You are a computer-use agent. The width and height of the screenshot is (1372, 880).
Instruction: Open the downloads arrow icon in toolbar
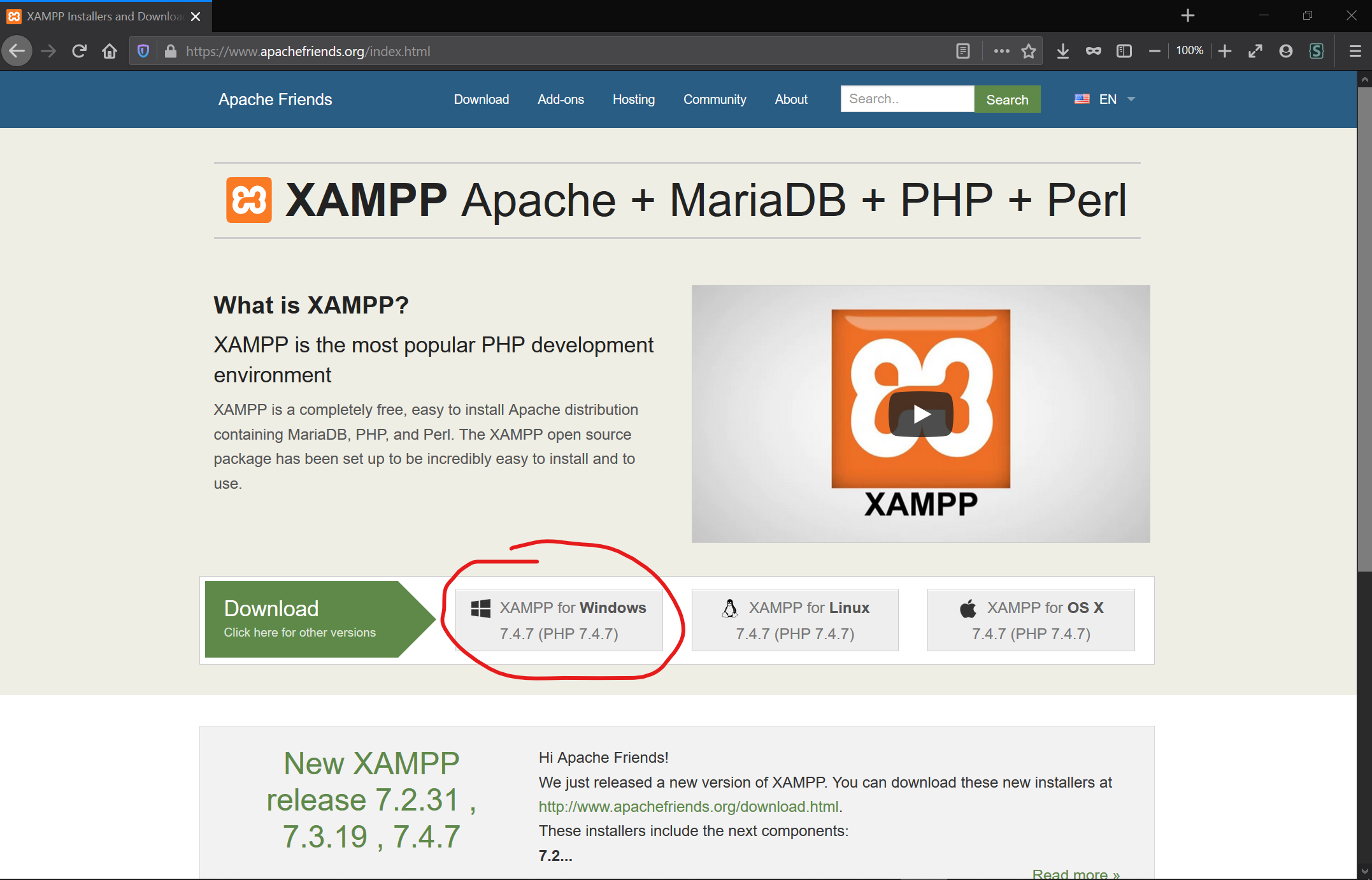(x=1062, y=51)
